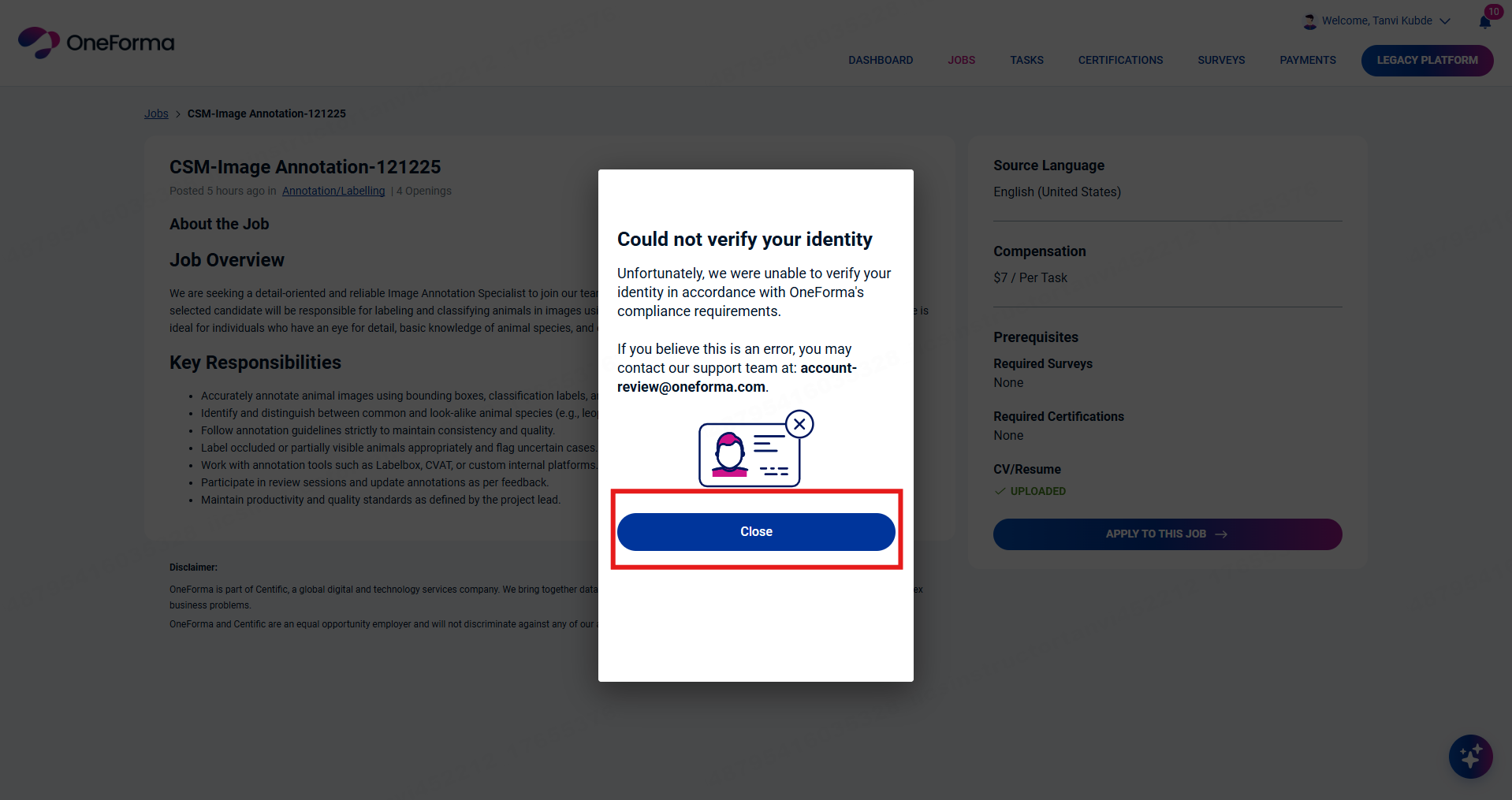Open the Tasks nav item
Image resolution: width=1512 pixels, height=800 pixels.
(1026, 60)
